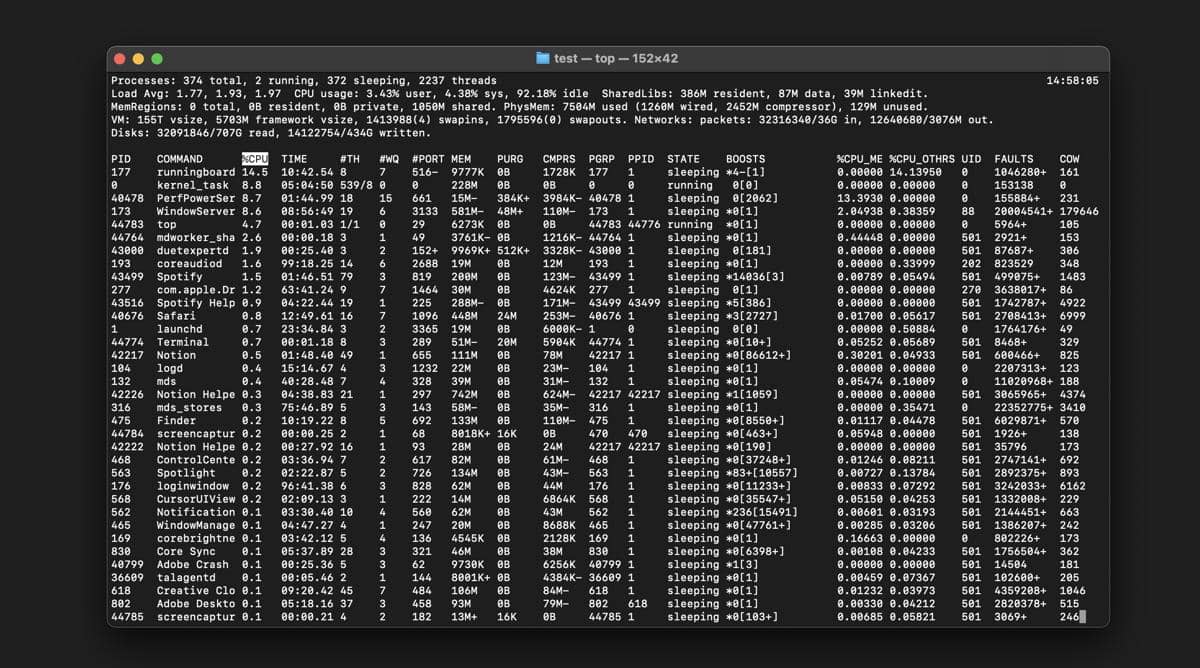Click the Terminal process name
This screenshot has height=668, width=1200.
click(x=183, y=342)
